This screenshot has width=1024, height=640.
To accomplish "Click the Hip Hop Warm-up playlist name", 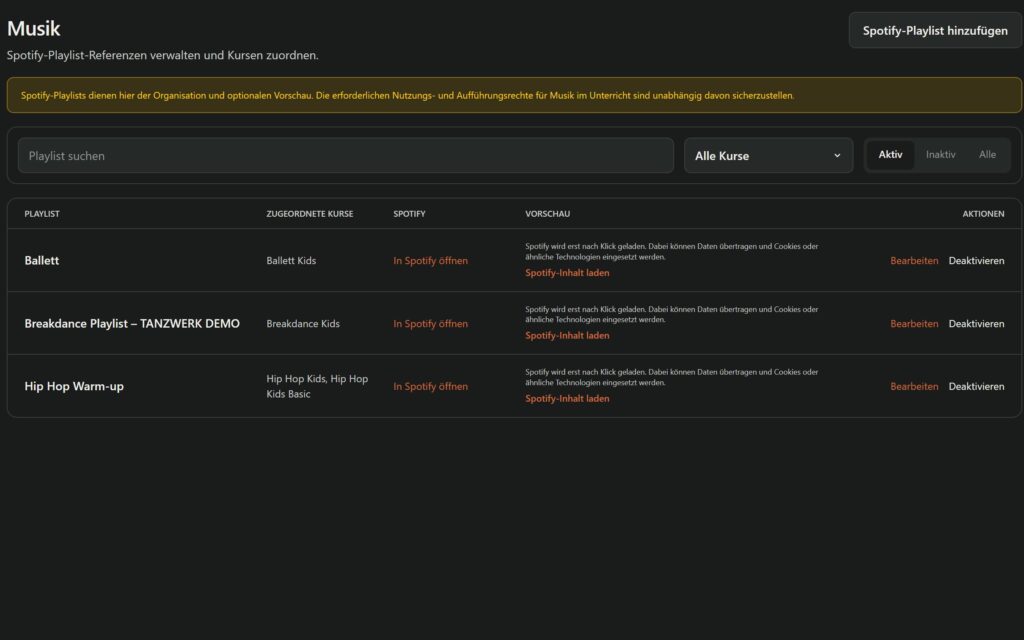I will [x=74, y=386].
